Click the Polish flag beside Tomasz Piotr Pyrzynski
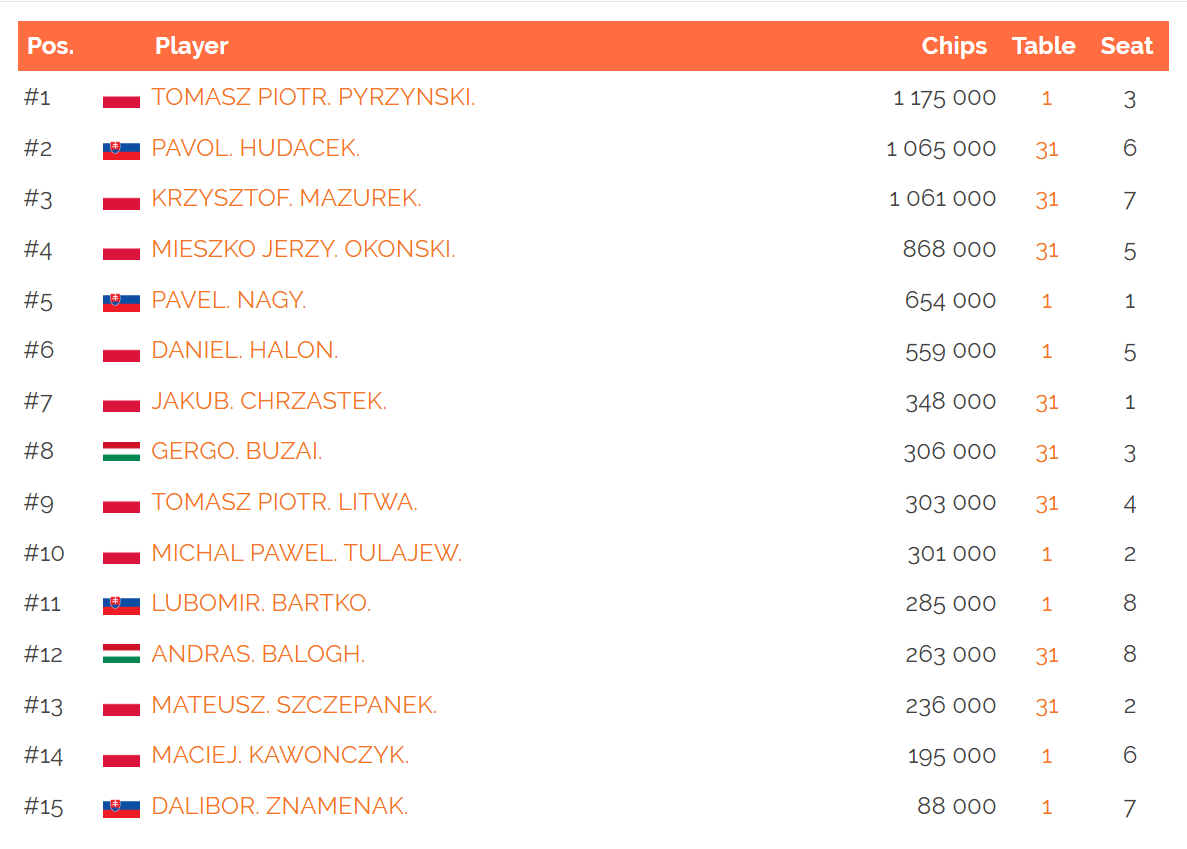 point(121,99)
